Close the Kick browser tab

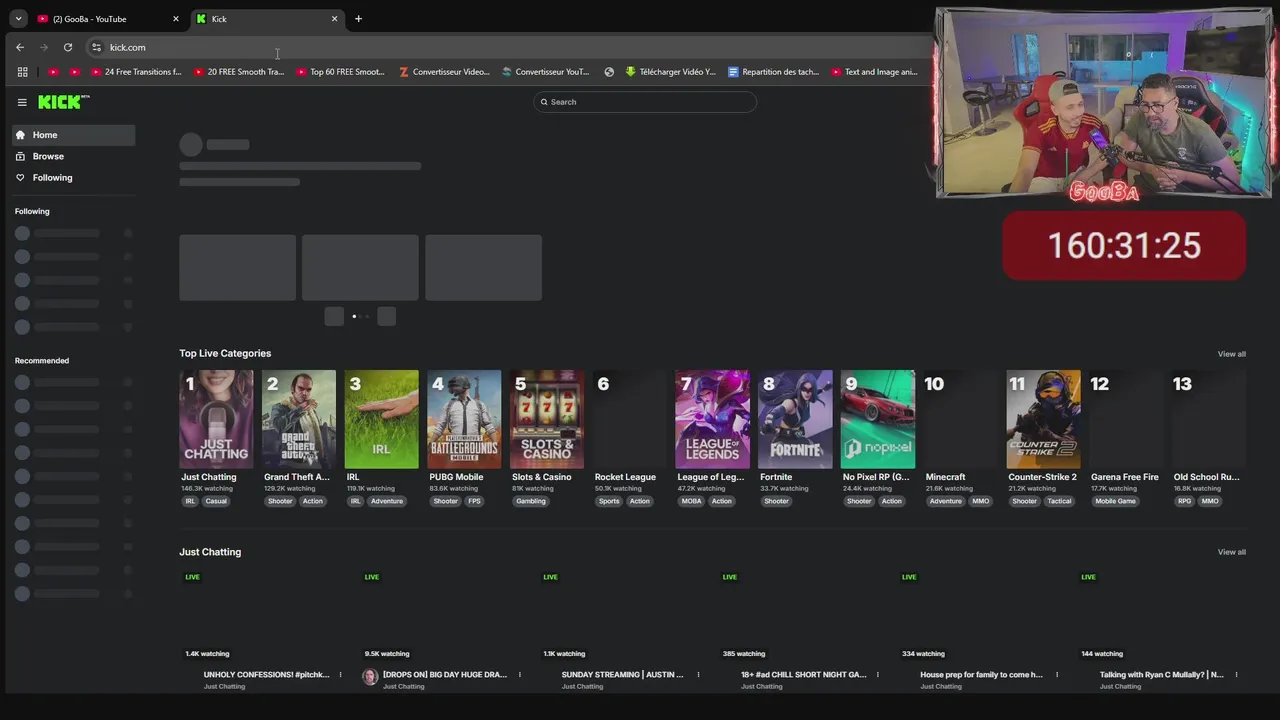pyautogui.click(x=334, y=19)
